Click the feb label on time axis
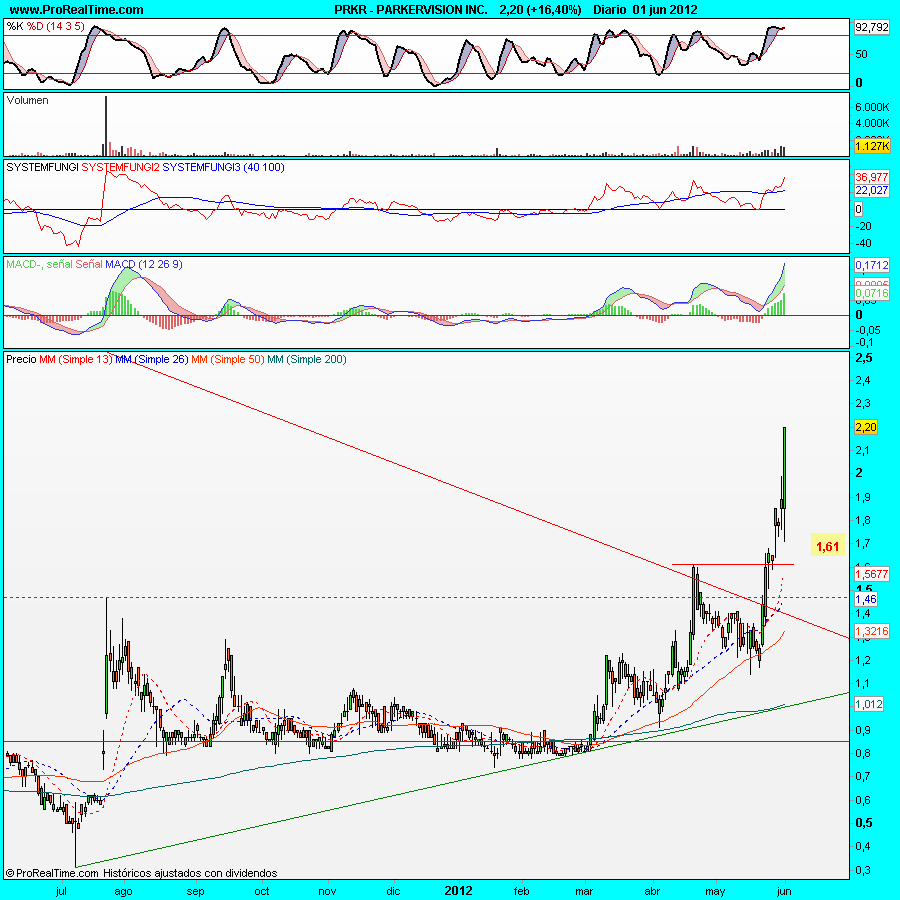 (521, 891)
